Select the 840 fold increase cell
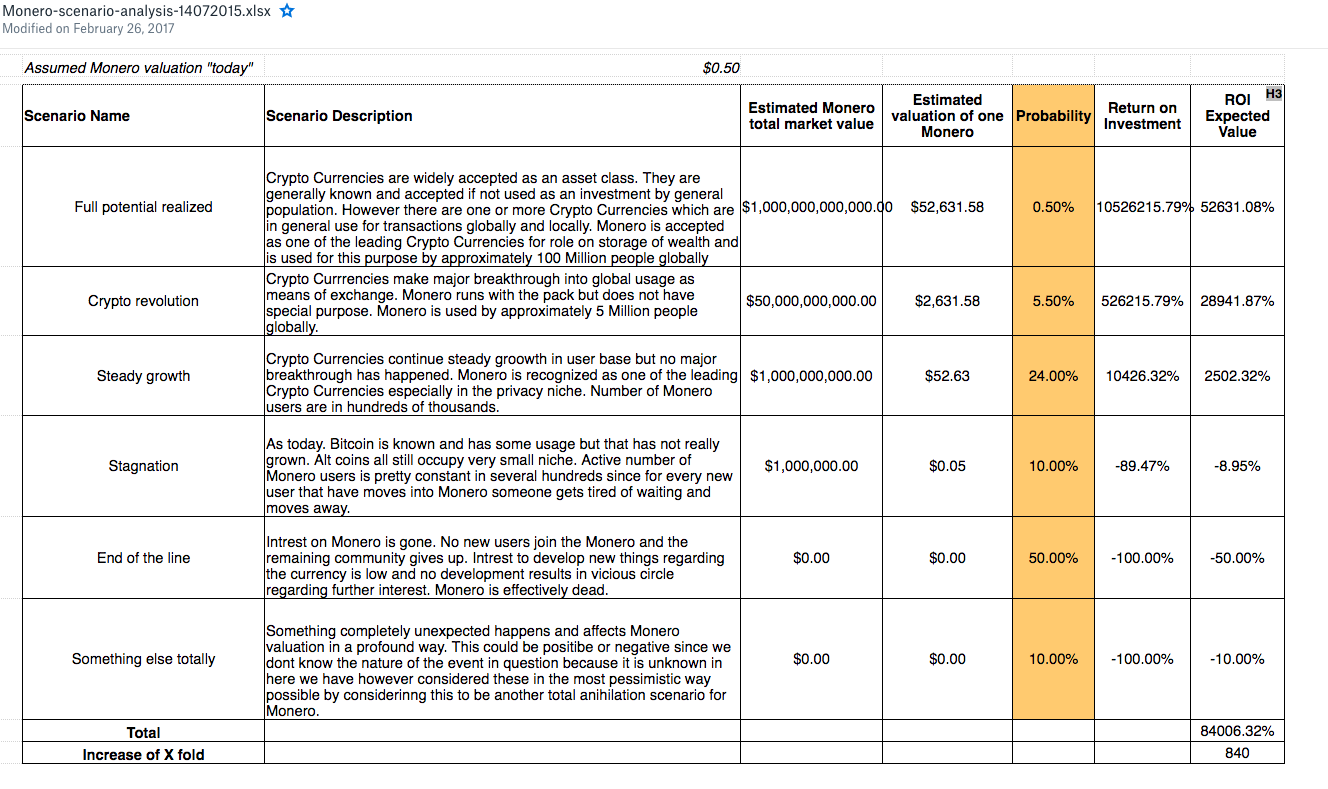The height and width of the screenshot is (789, 1328). coord(1237,754)
